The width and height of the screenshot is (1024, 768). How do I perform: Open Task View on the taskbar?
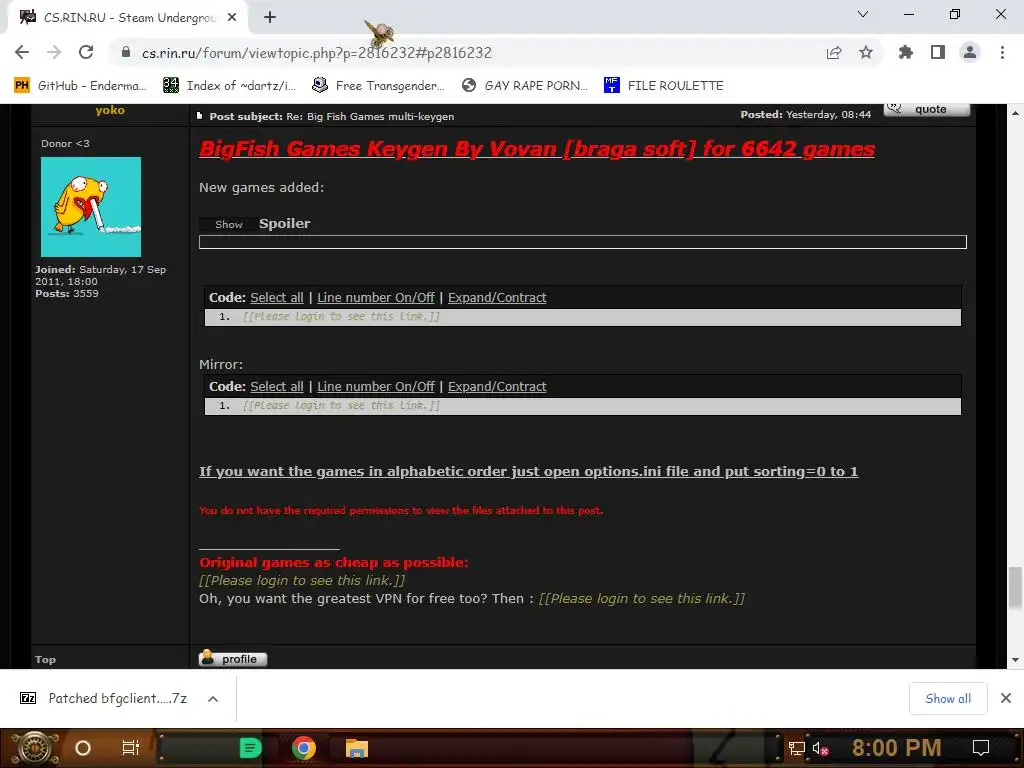coord(131,748)
